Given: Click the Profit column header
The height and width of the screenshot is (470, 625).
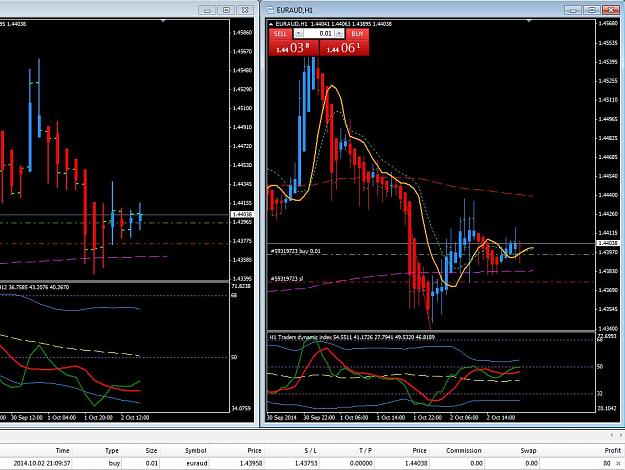Looking at the screenshot, I should coord(613,450).
